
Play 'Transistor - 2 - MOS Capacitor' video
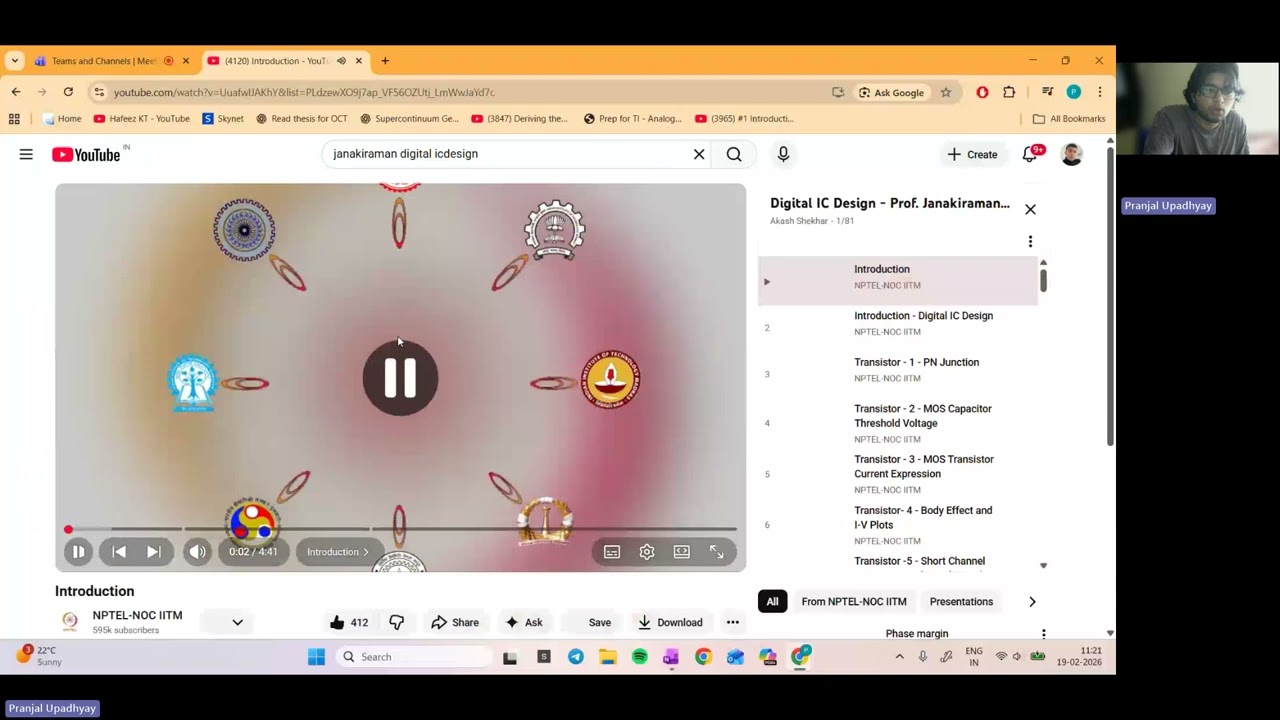point(898,423)
